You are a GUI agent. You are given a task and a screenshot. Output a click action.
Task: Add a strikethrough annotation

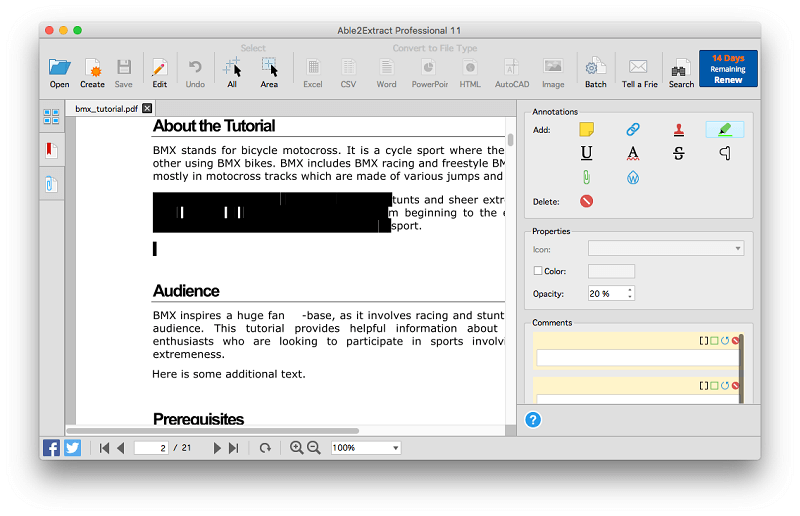click(679, 153)
